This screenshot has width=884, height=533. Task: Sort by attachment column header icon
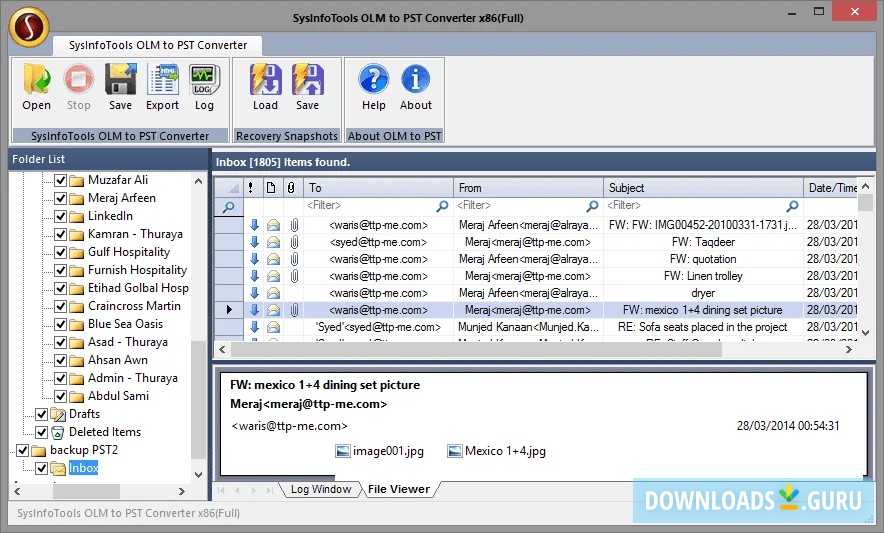point(291,188)
